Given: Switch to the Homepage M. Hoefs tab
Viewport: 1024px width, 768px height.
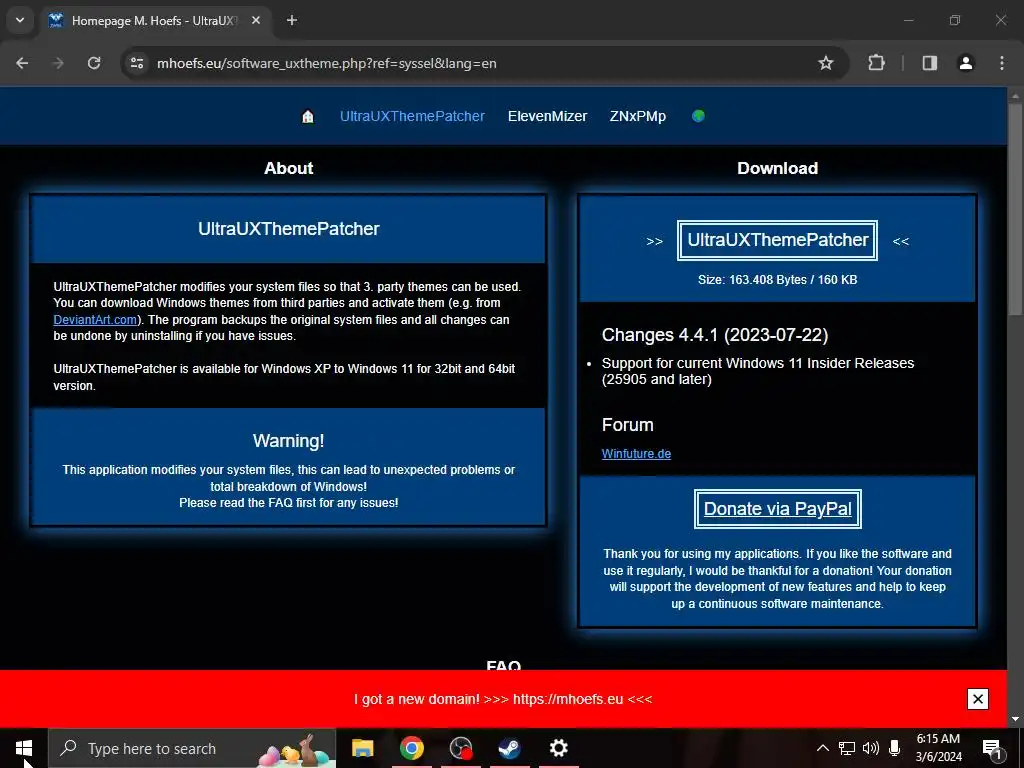Looking at the screenshot, I should [x=153, y=20].
